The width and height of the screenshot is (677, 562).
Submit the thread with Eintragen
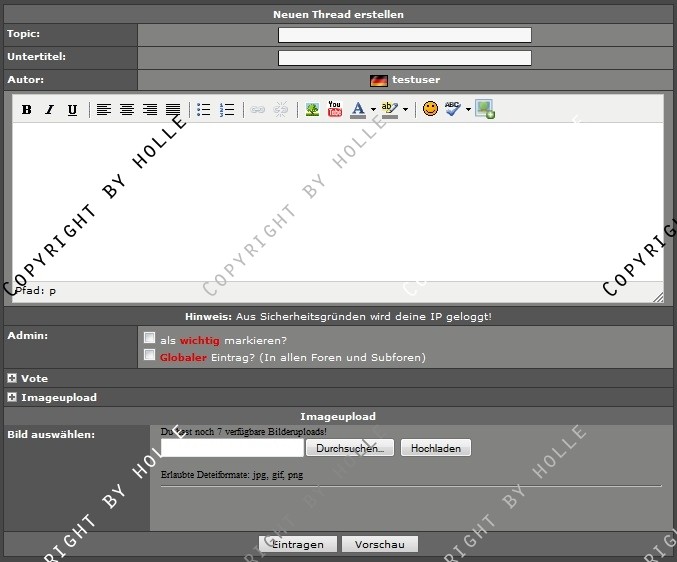(x=297, y=544)
